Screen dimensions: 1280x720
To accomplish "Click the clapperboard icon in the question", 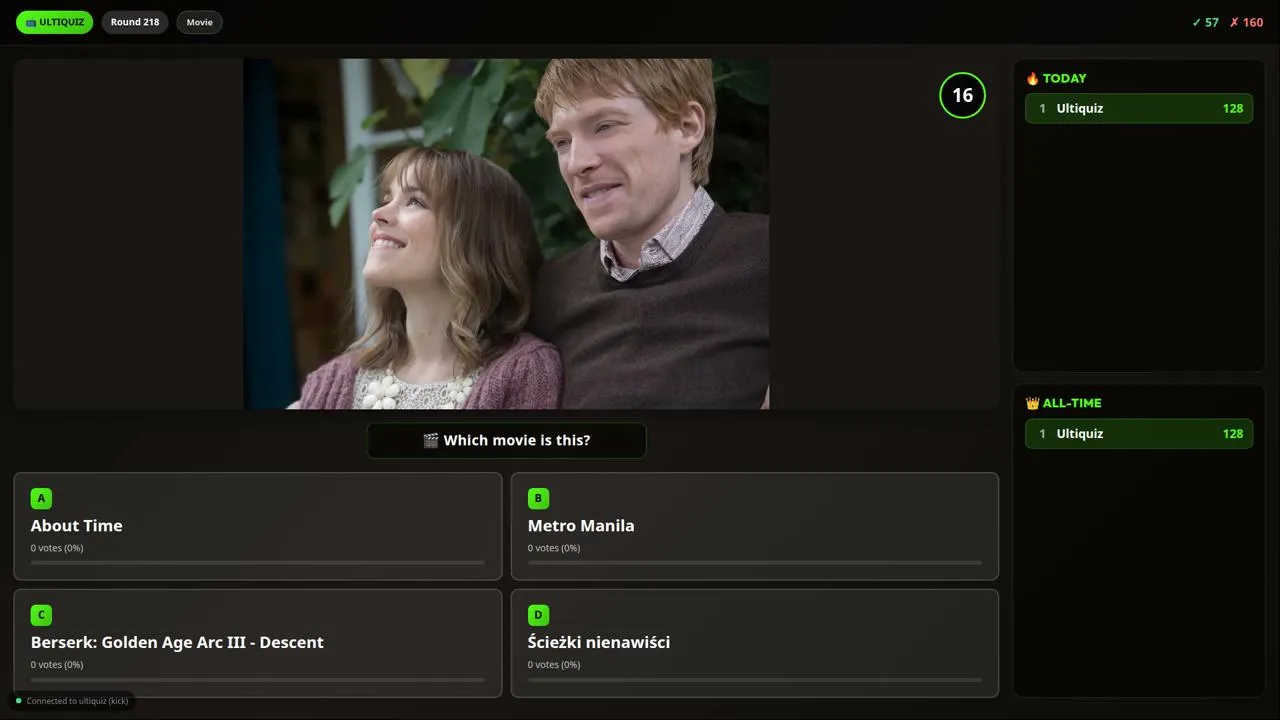I will [x=431, y=440].
